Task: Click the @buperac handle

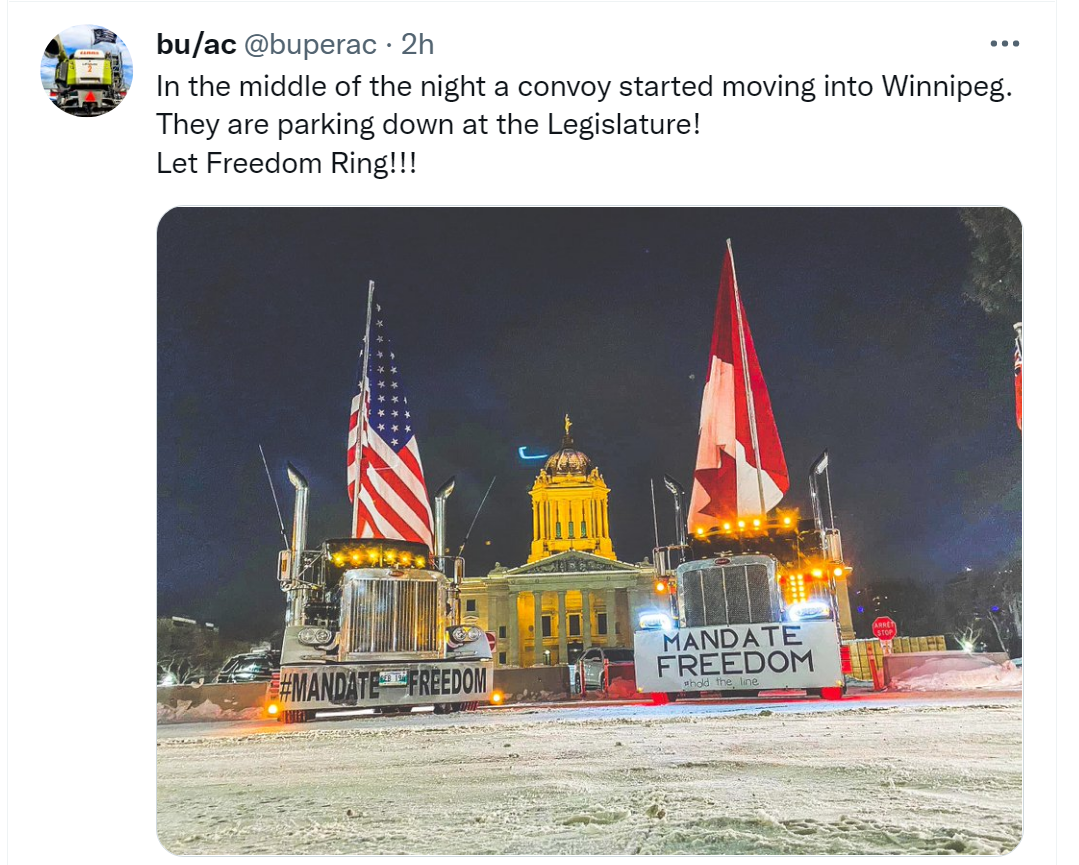Action: 310,45
